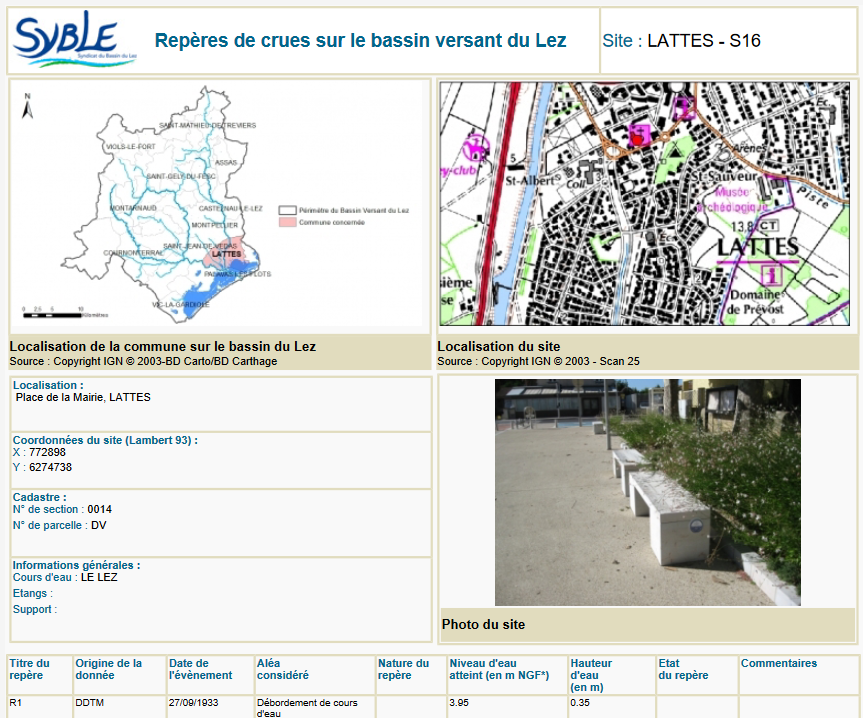Image resolution: width=863 pixels, height=718 pixels.
Task: Click the MONTPELLIER label on the basin map
Action: click(215, 225)
